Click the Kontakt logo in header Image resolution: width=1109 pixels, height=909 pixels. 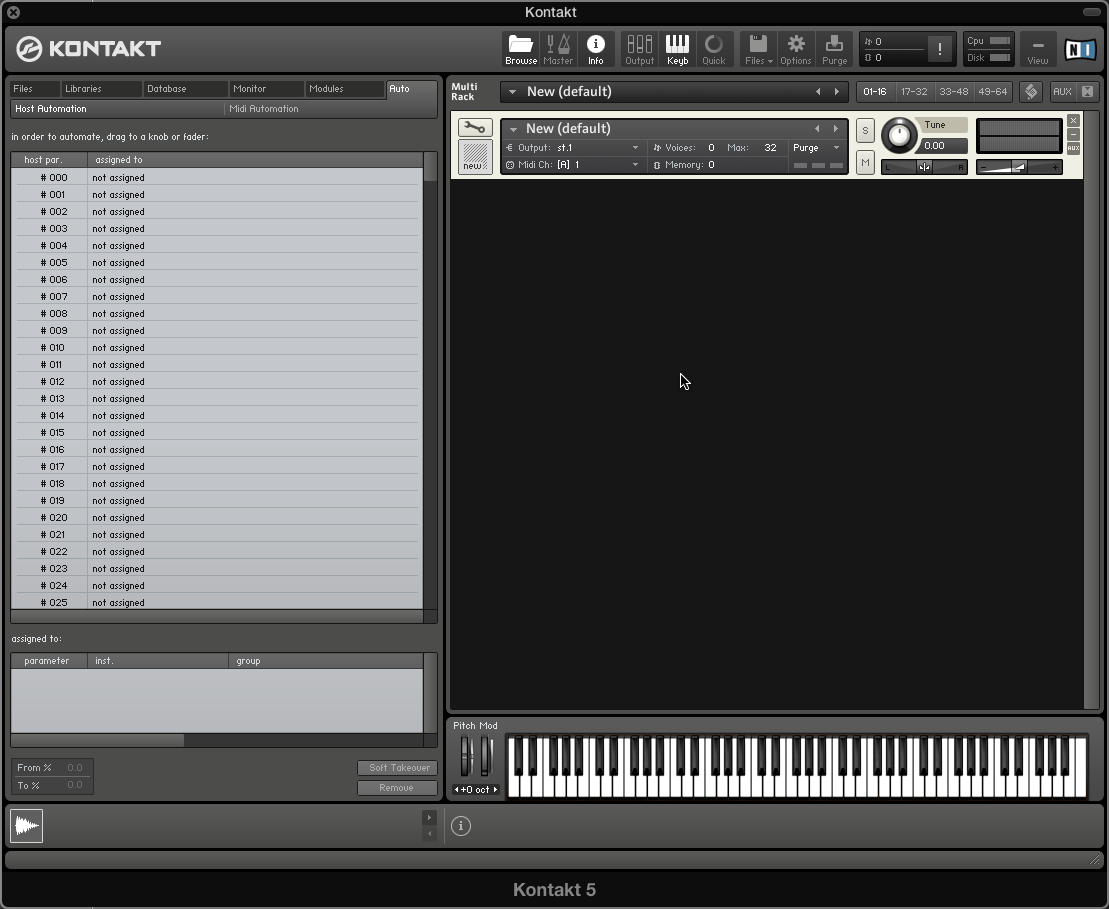pos(88,49)
